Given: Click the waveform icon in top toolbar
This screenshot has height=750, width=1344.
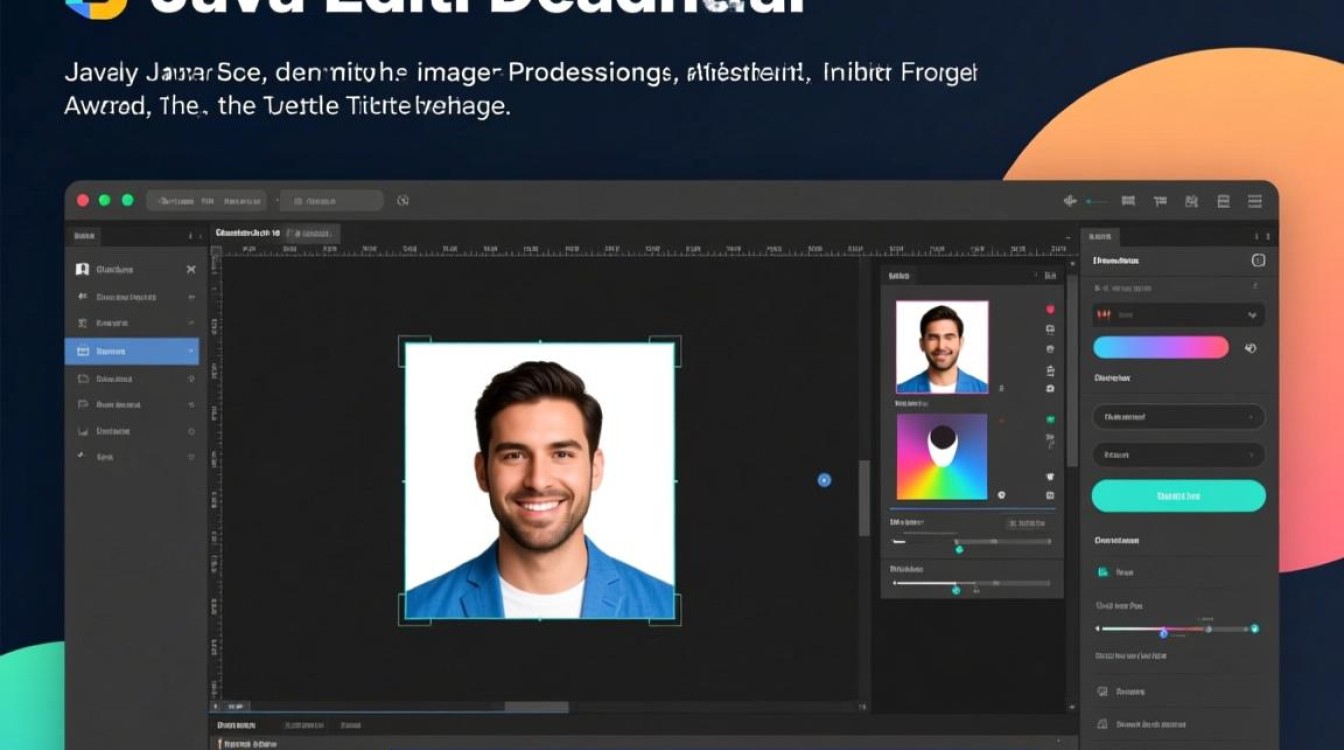Looking at the screenshot, I should [1070, 201].
